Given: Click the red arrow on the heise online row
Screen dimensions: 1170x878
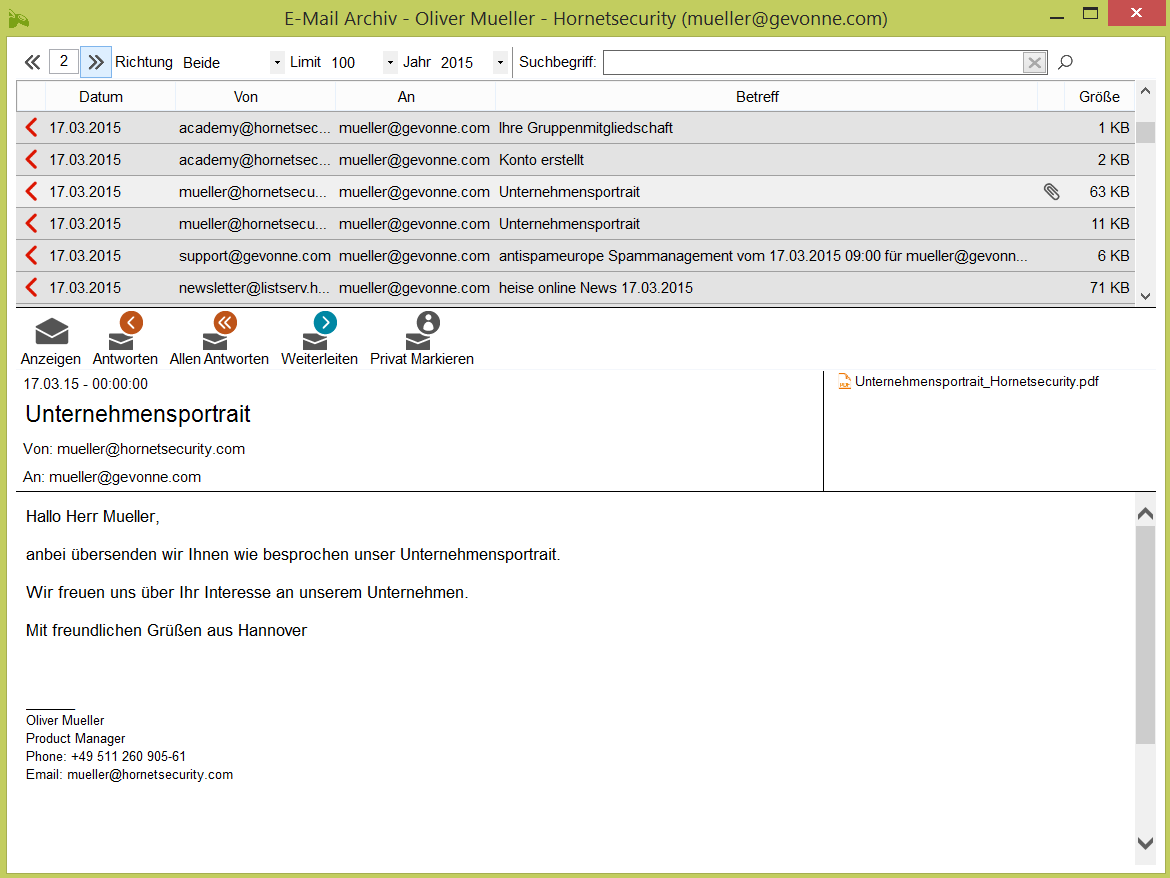Looking at the screenshot, I should pos(31,288).
